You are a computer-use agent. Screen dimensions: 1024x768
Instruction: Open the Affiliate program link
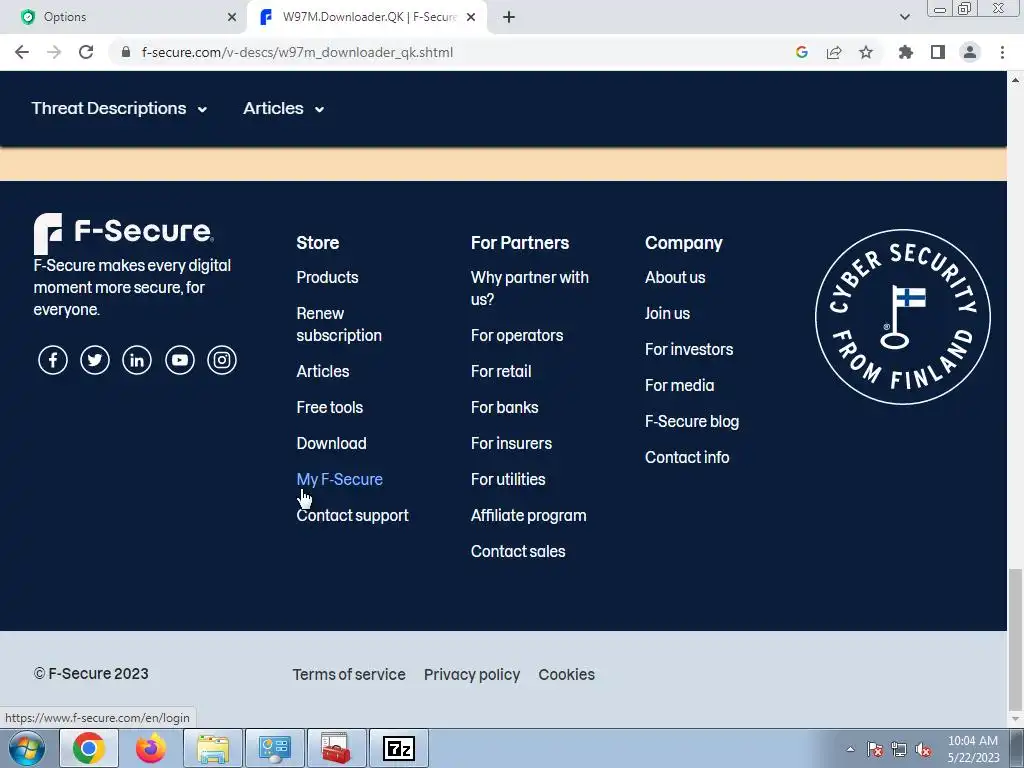click(x=528, y=515)
